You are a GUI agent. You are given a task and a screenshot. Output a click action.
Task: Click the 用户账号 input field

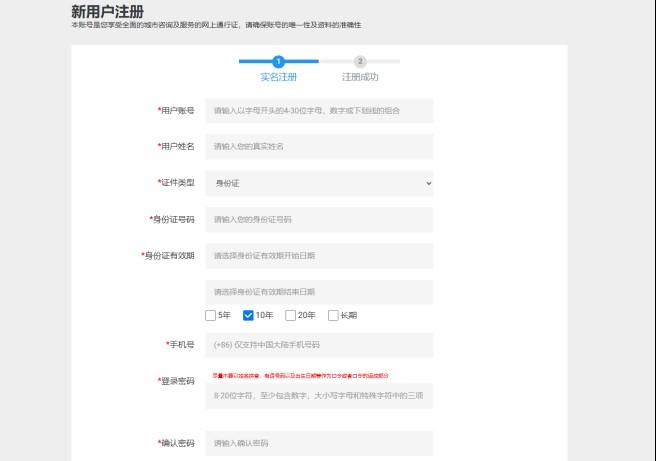(x=319, y=111)
